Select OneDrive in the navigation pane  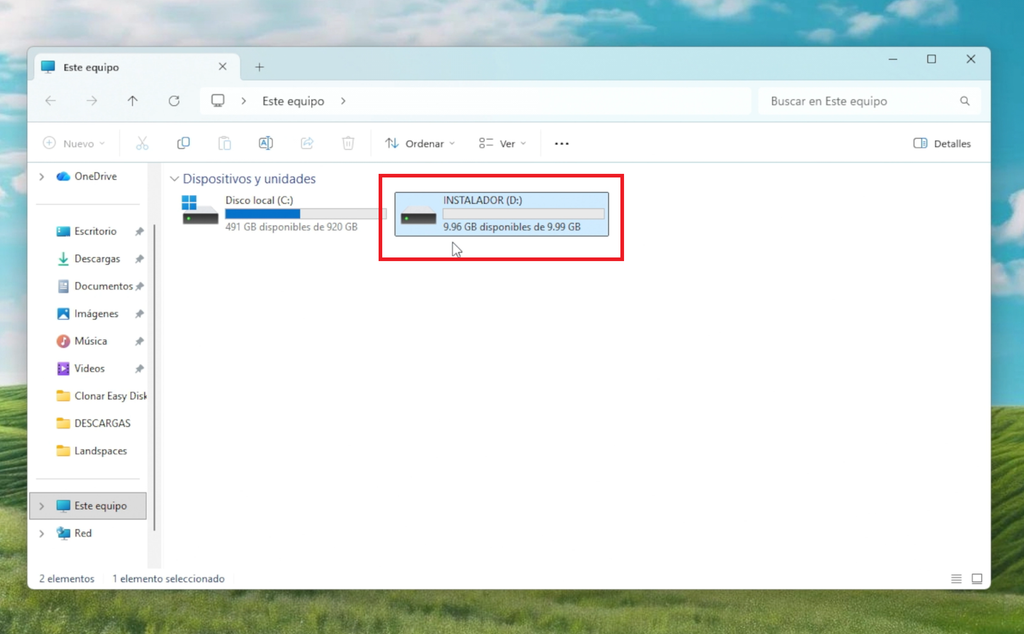coord(95,176)
